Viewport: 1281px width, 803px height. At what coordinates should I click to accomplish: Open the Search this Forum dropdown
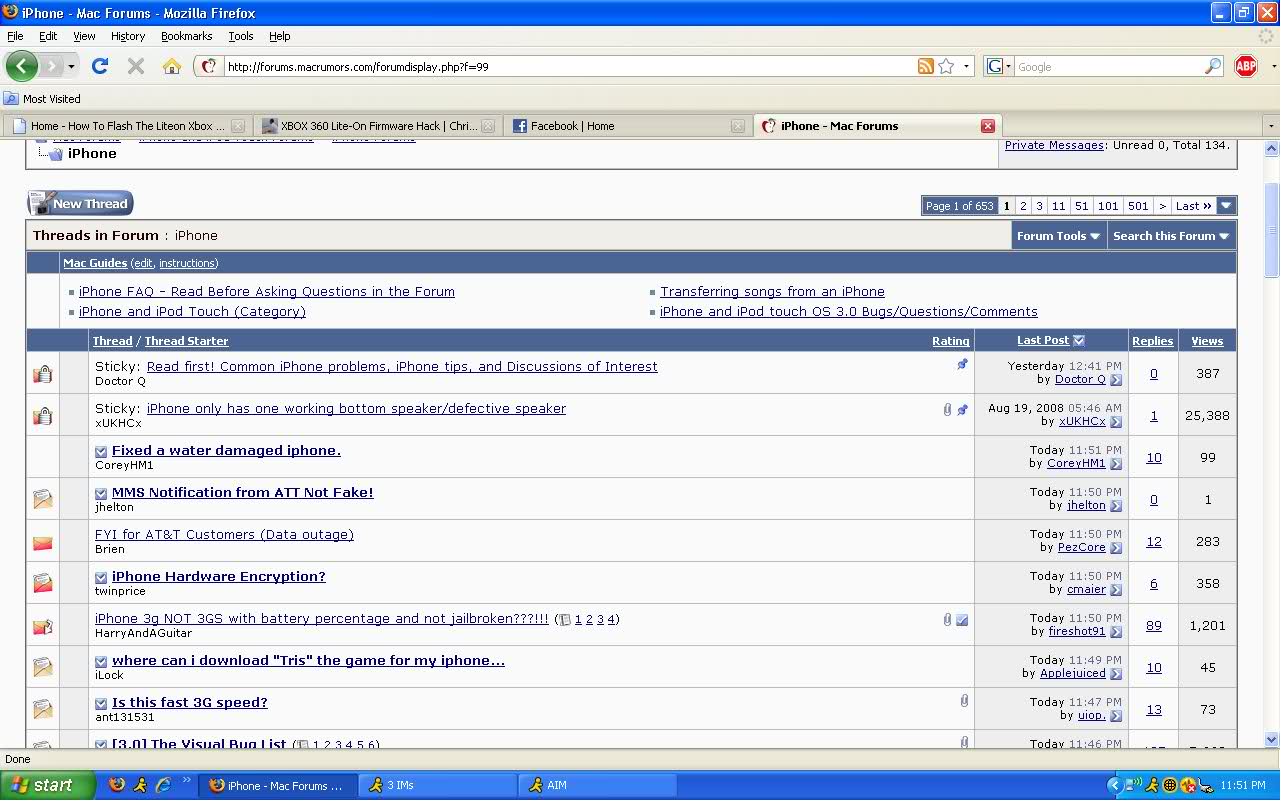pos(1171,236)
